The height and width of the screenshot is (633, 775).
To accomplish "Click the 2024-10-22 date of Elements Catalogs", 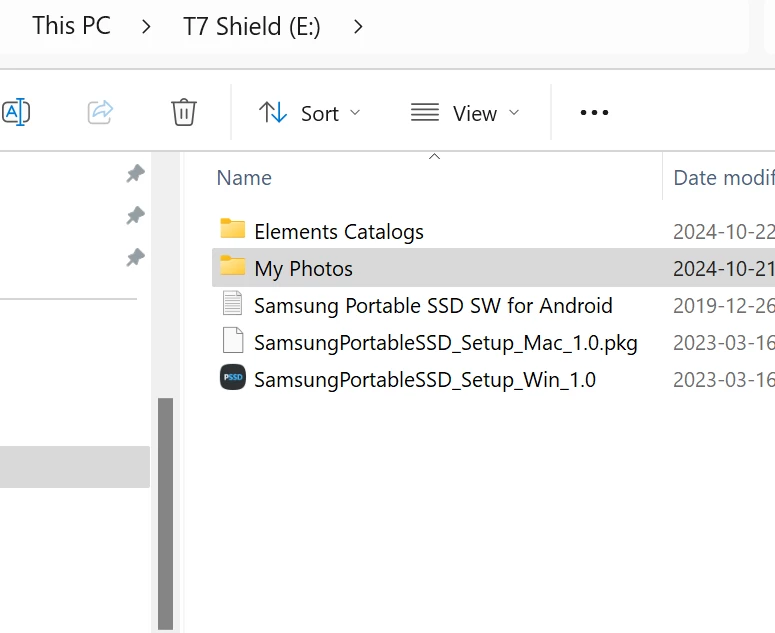I will (724, 232).
